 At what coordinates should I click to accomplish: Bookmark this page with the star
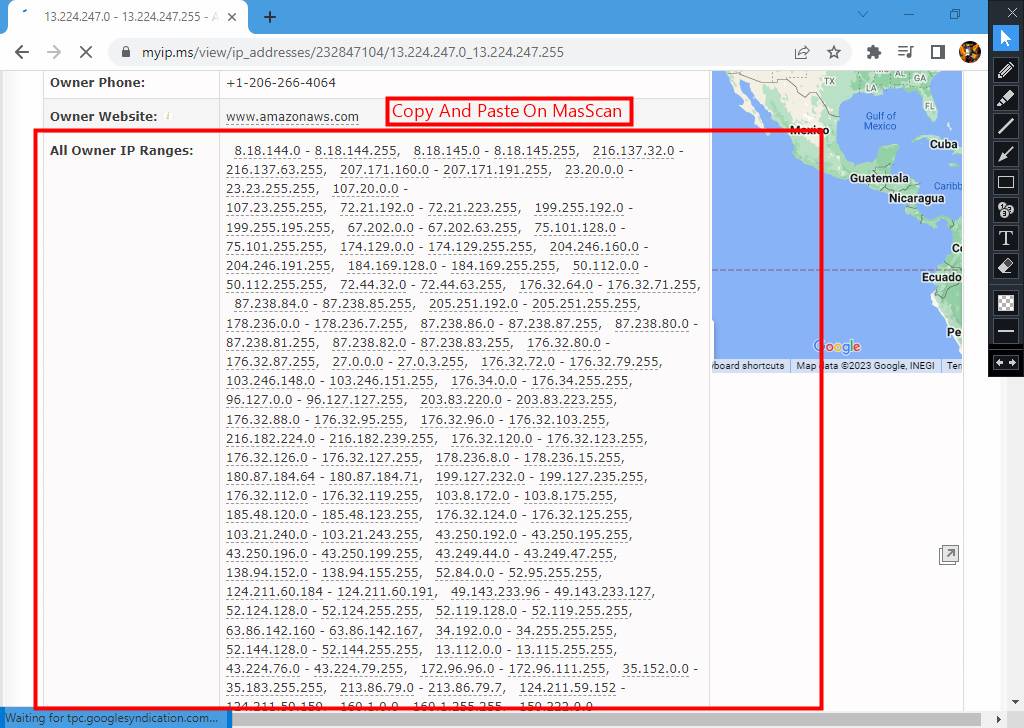(x=834, y=52)
